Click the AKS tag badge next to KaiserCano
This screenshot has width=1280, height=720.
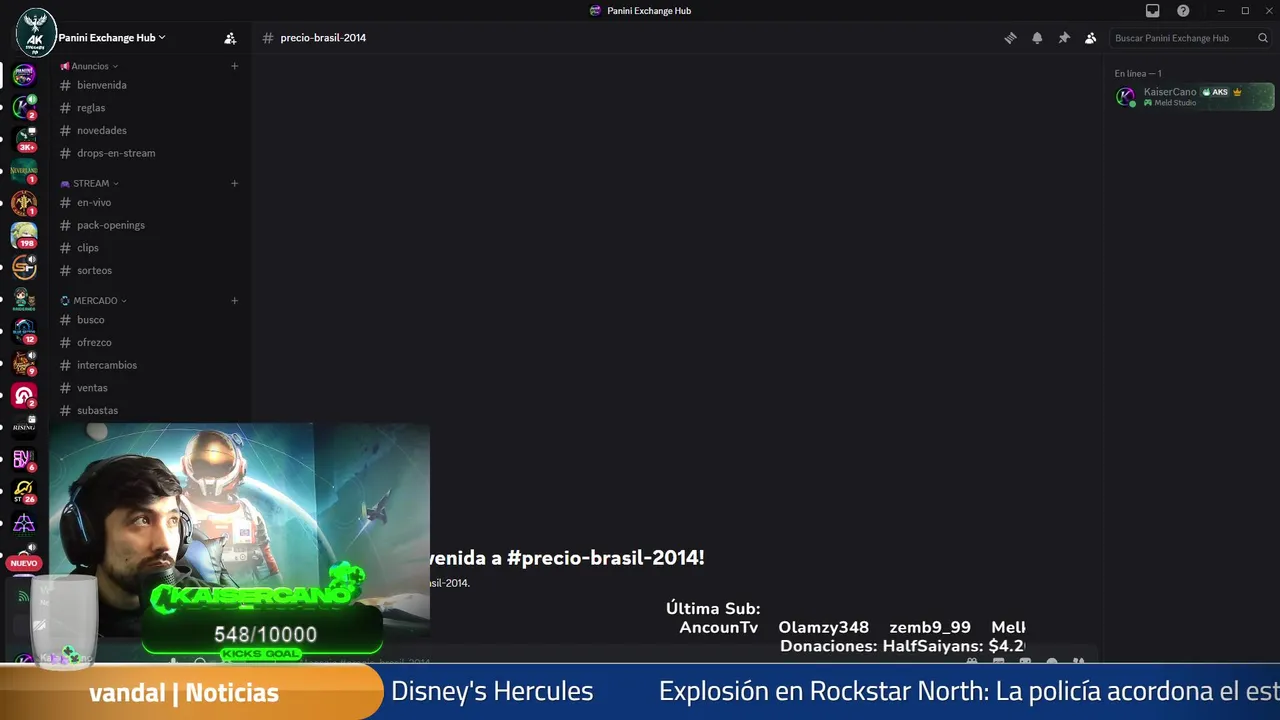[1215, 92]
